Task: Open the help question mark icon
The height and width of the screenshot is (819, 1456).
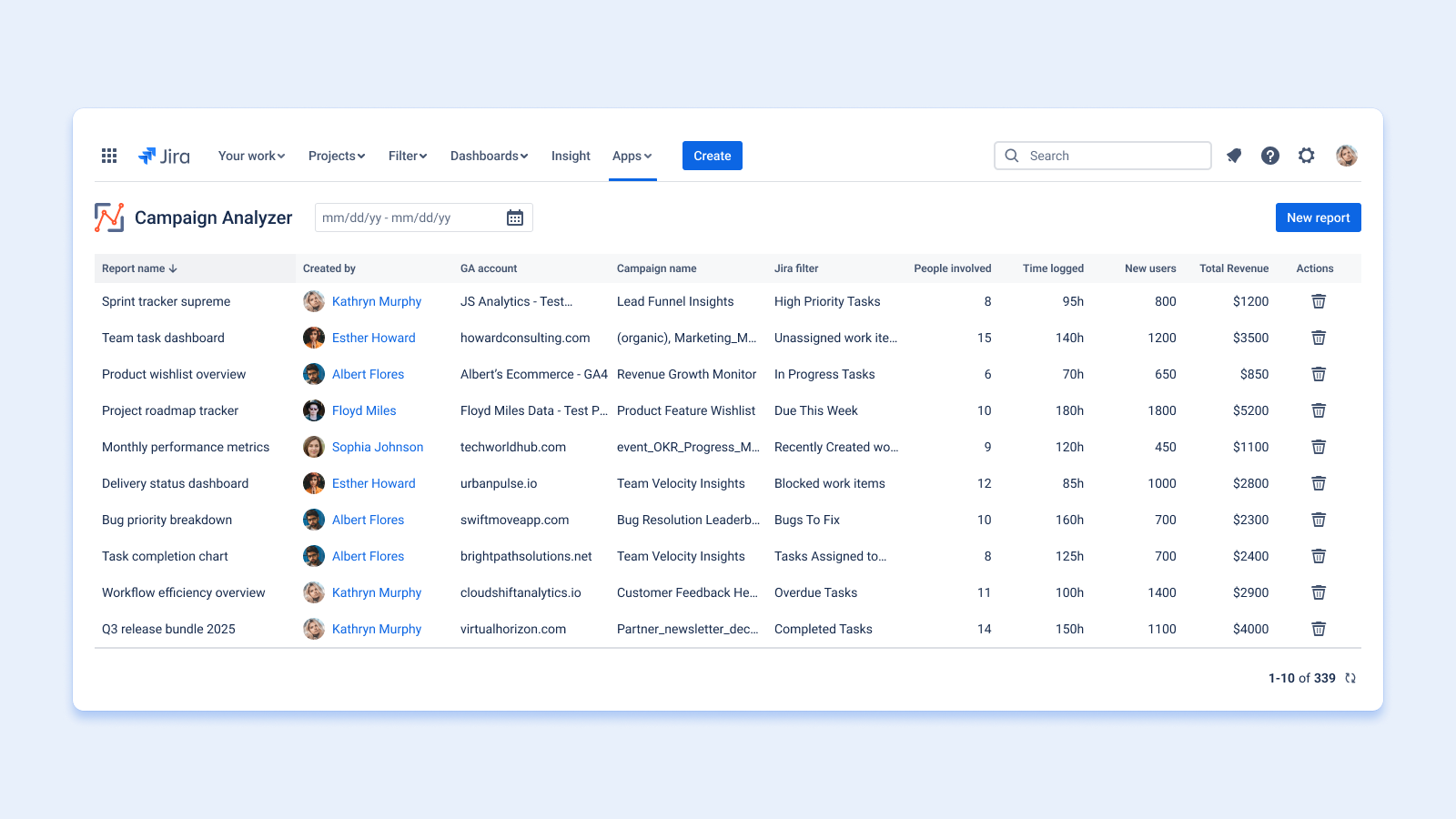Action: 1270,156
